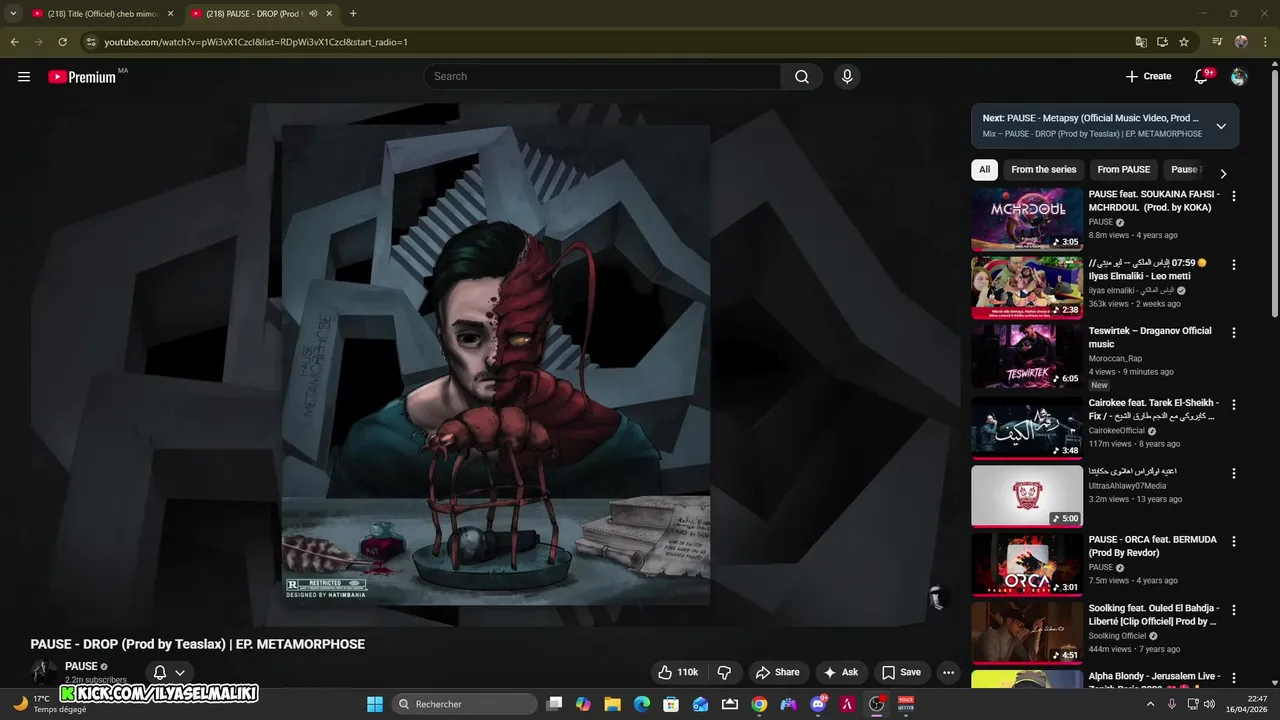This screenshot has width=1280, height=720.
Task: Open the YouTube hamburger guide menu
Action: (24, 77)
